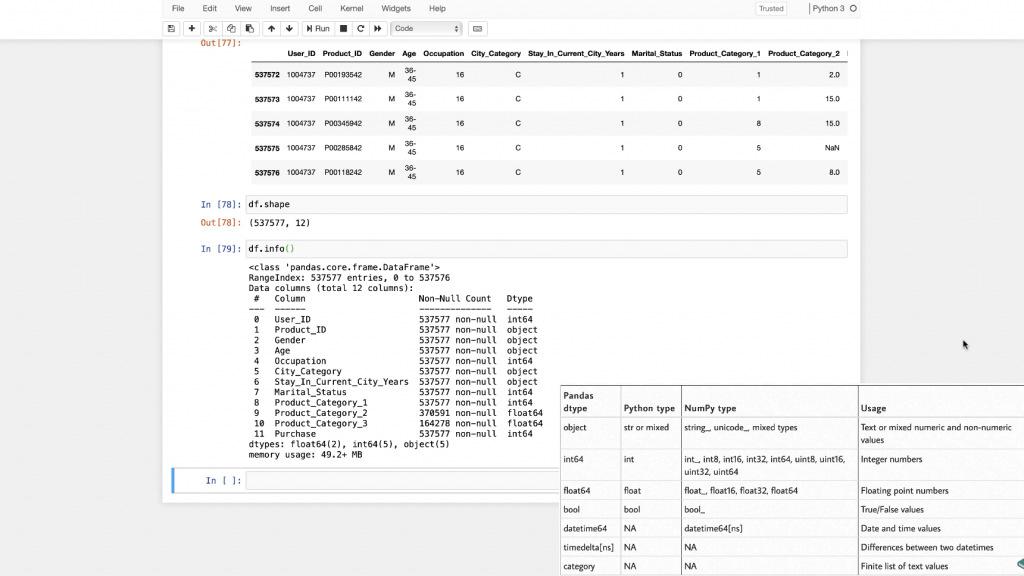Click product ID P00345942

tap(343, 123)
